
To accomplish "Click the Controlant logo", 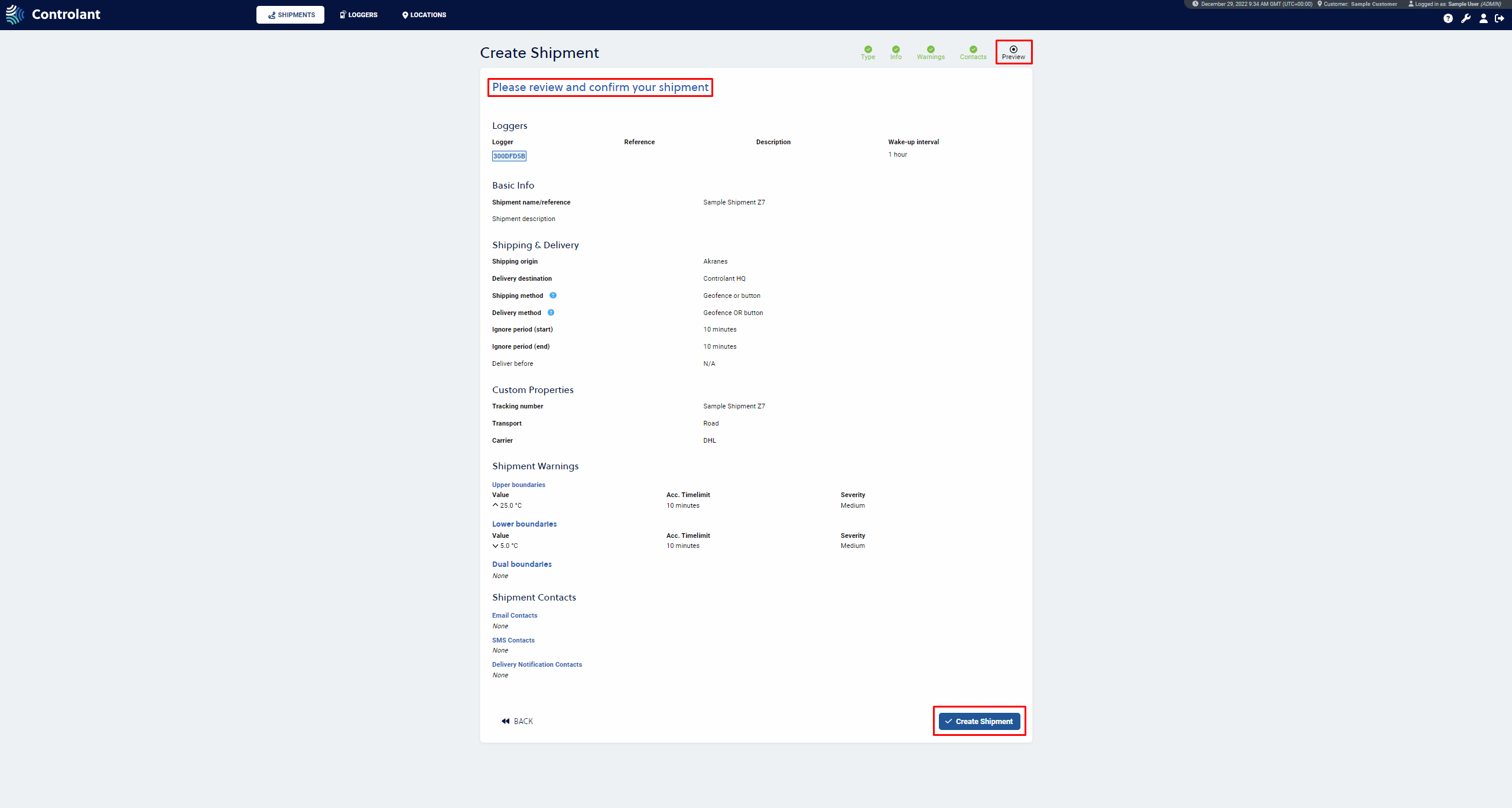I will point(53,14).
